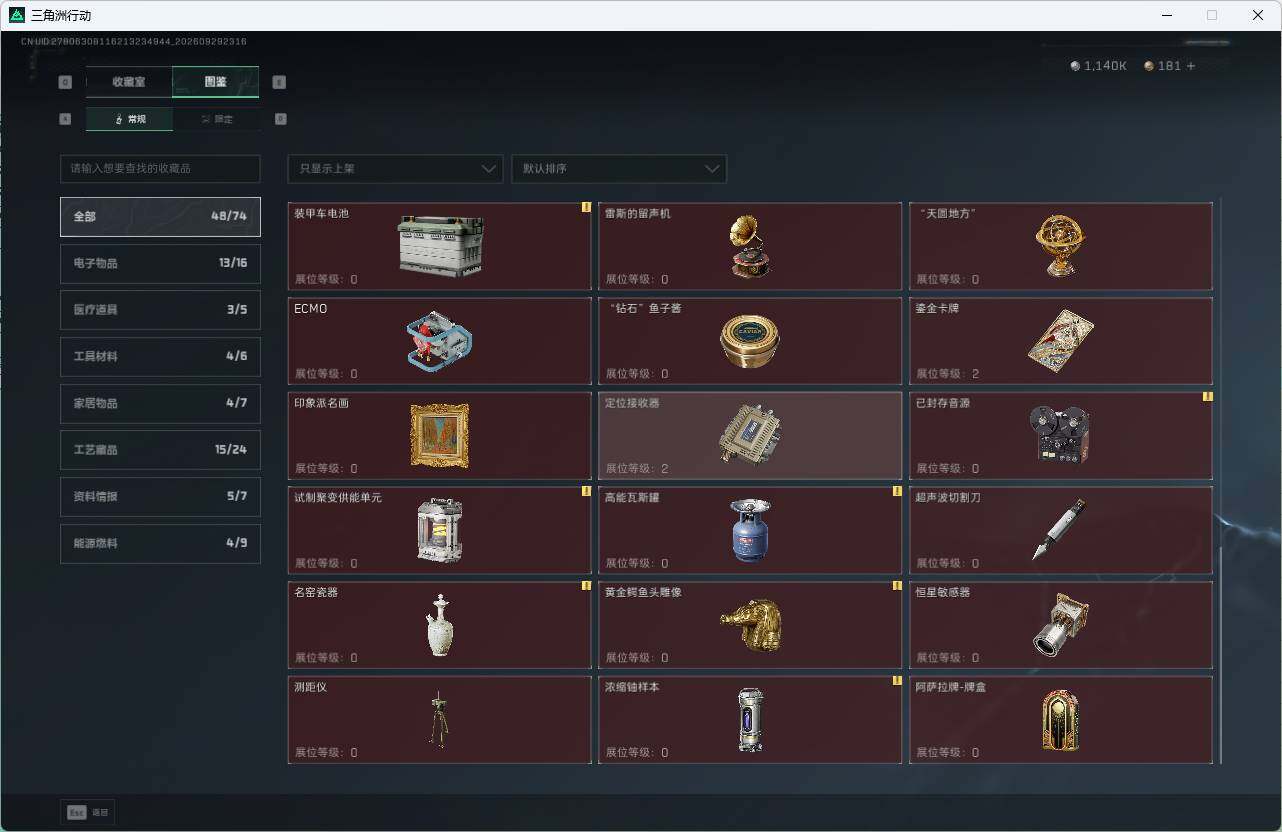Expand the 默认排序 sort dropdown
Viewport: 1282px width, 832px height.
[619, 169]
